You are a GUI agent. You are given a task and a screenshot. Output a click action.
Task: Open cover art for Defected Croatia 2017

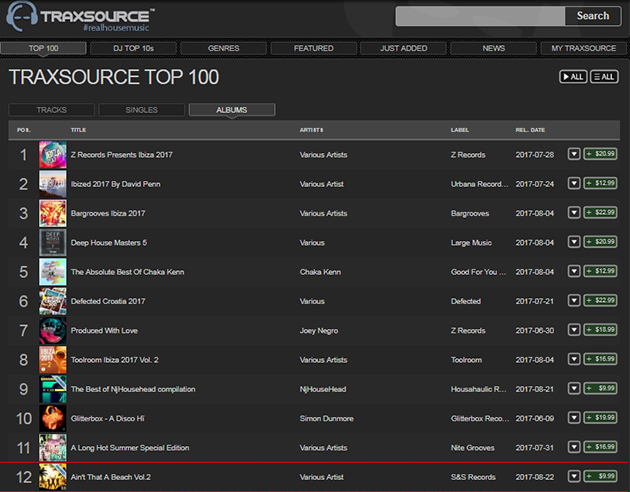(53, 301)
